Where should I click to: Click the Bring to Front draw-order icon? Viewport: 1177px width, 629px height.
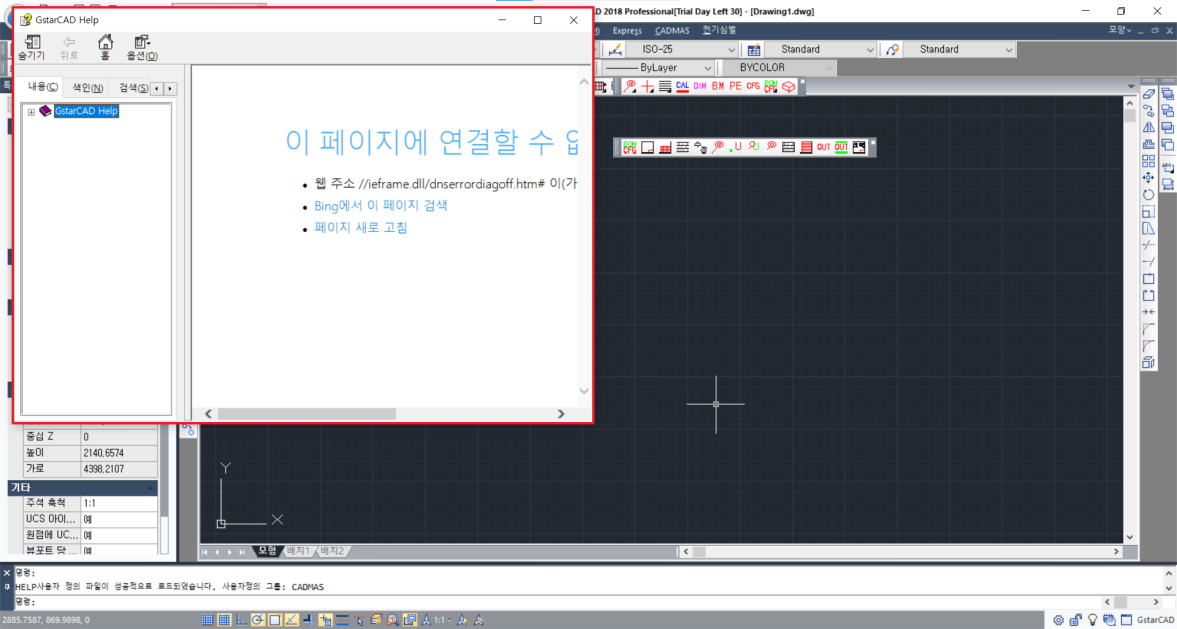pyautogui.click(x=1167, y=94)
